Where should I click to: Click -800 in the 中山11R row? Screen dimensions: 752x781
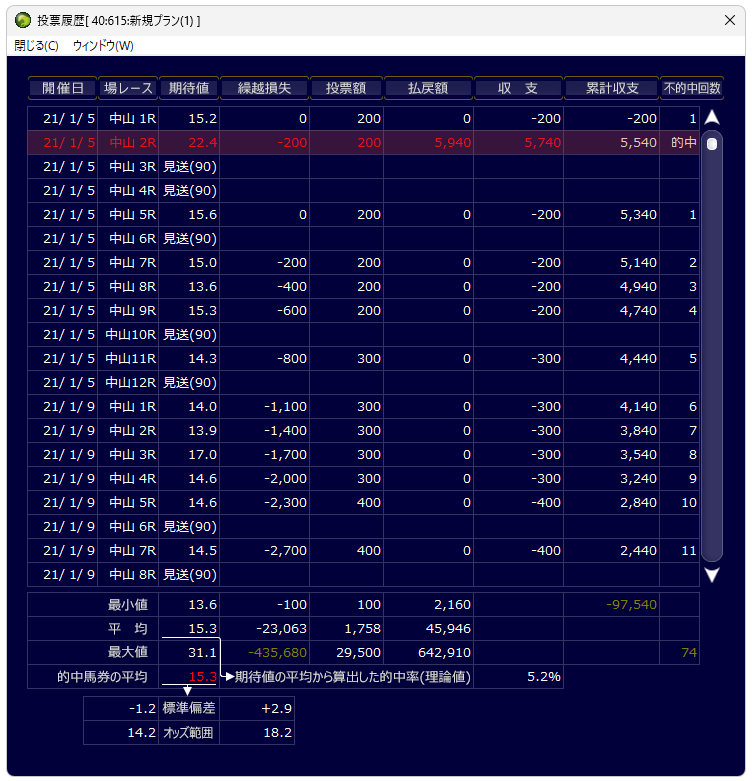(292, 359)
